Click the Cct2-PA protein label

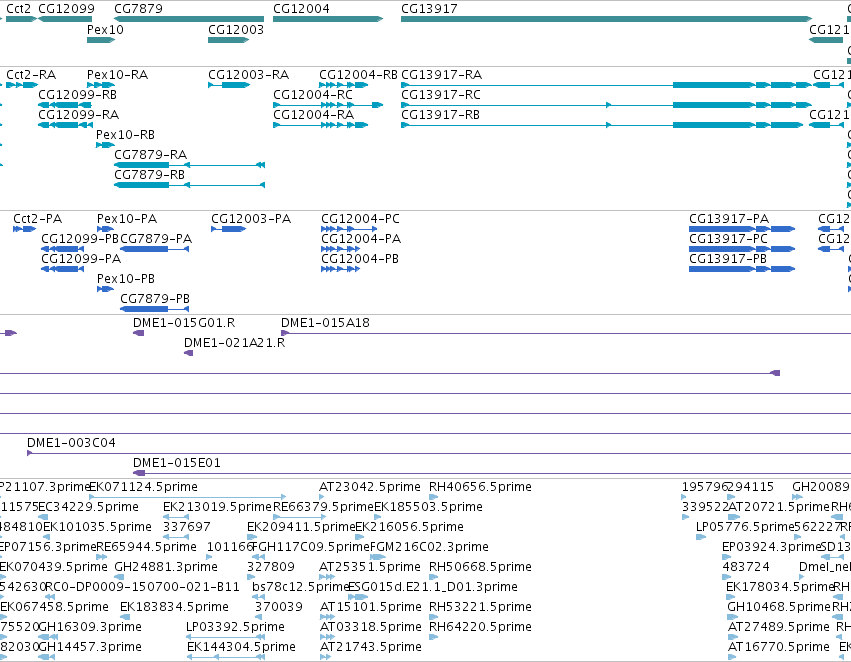click(x=37, y=219)
